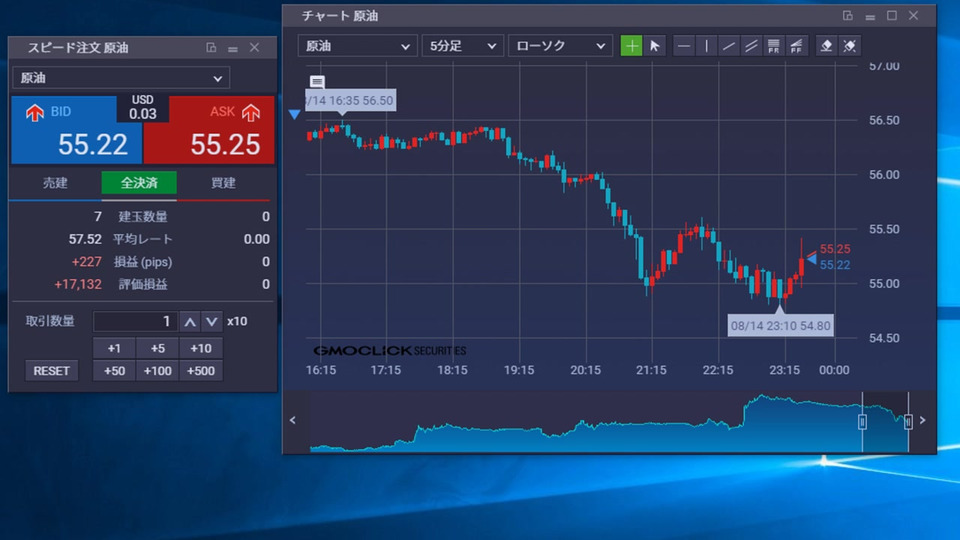Open the 原油 symbol dropdown in order panel
Viewport: 960px width, 540px height.
[121, 78]
